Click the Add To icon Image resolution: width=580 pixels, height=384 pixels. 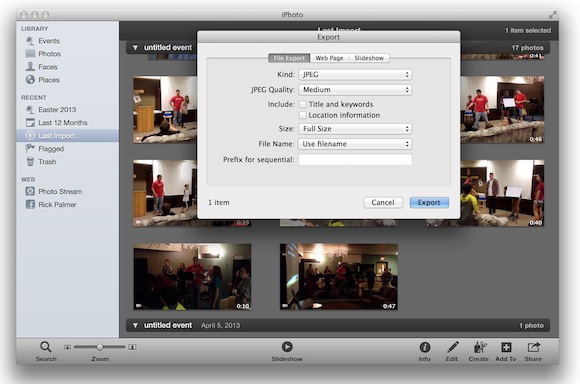(x=506, y=347)
